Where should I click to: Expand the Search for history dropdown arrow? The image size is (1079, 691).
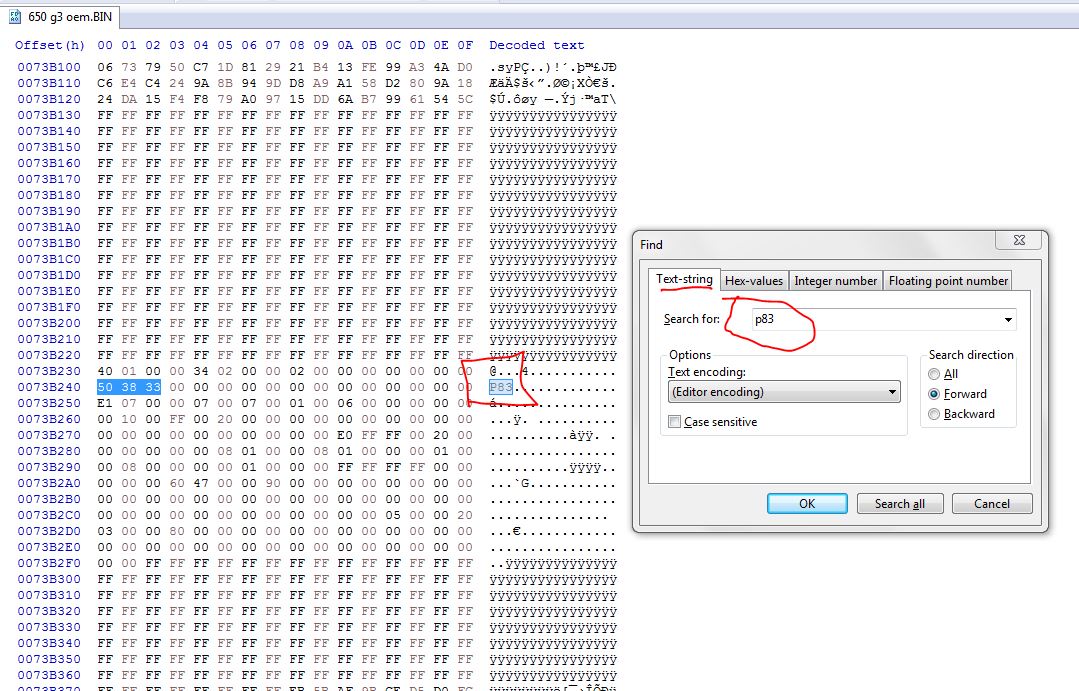[1008, 319]
